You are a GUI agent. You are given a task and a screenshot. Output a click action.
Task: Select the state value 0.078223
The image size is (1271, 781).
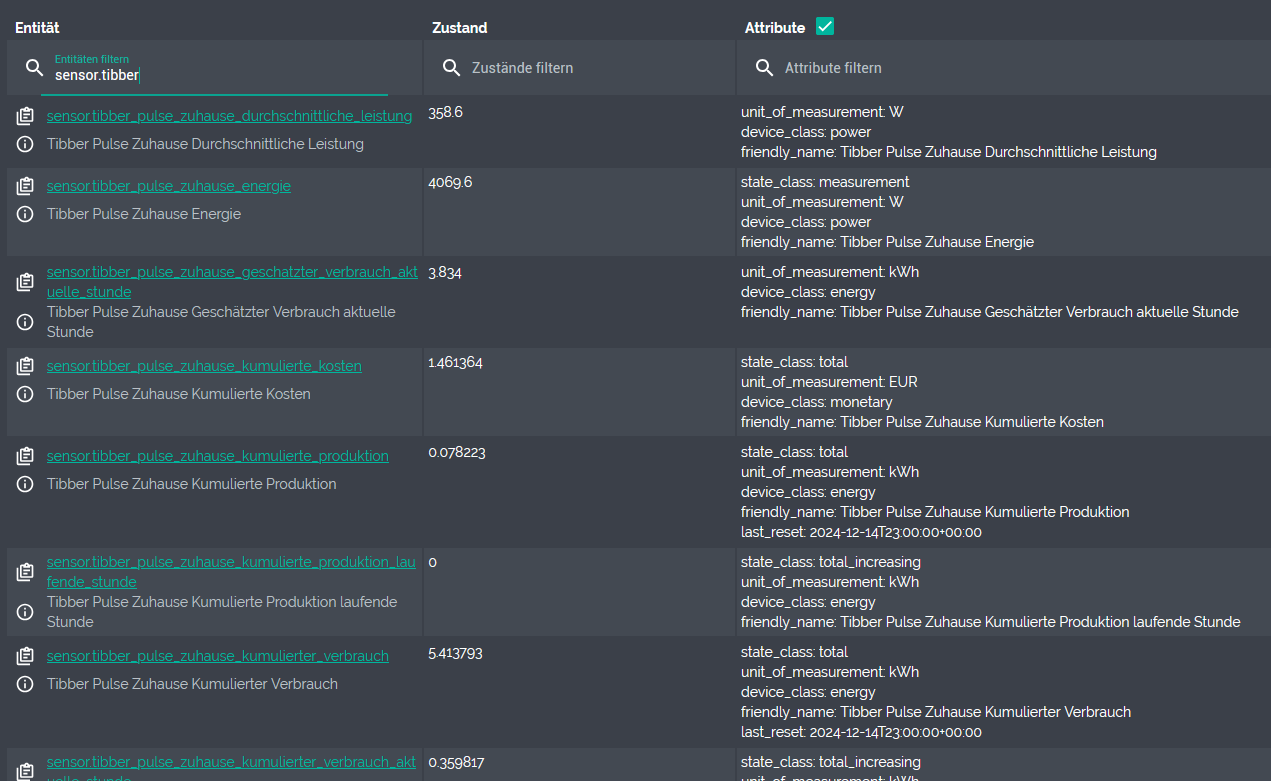(457, 452)
